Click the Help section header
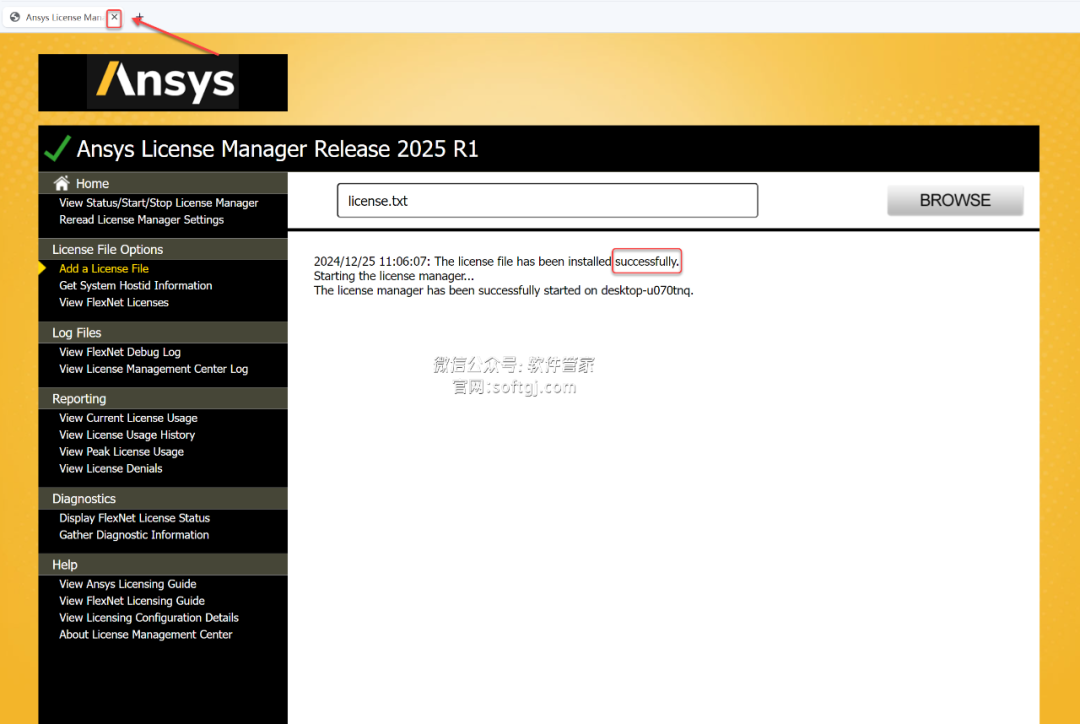 (x=163, y=565)
